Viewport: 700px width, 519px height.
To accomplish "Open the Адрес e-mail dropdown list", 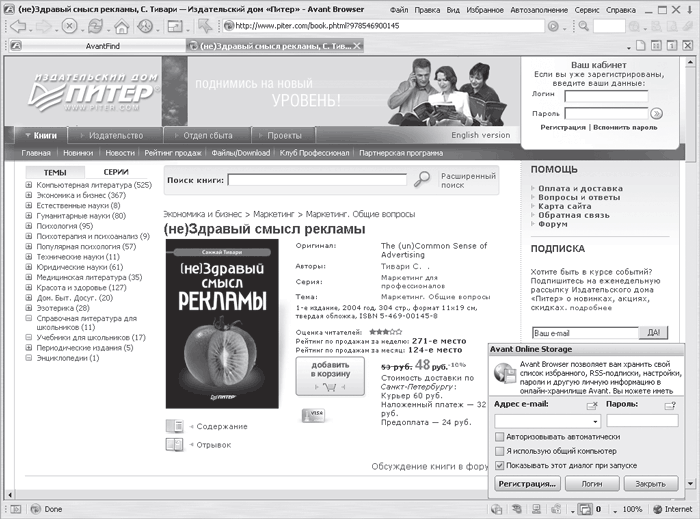I will click(x=595, y=421).
